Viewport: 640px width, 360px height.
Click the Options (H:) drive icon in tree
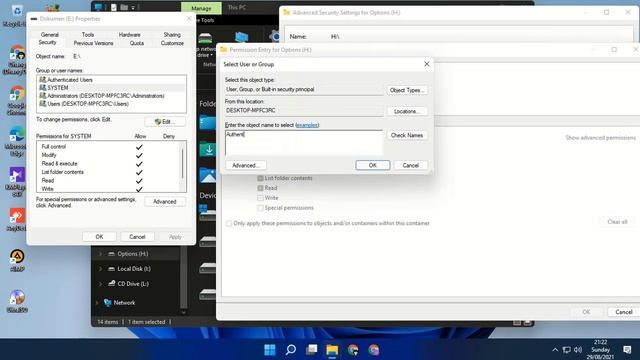pos(111,253)
